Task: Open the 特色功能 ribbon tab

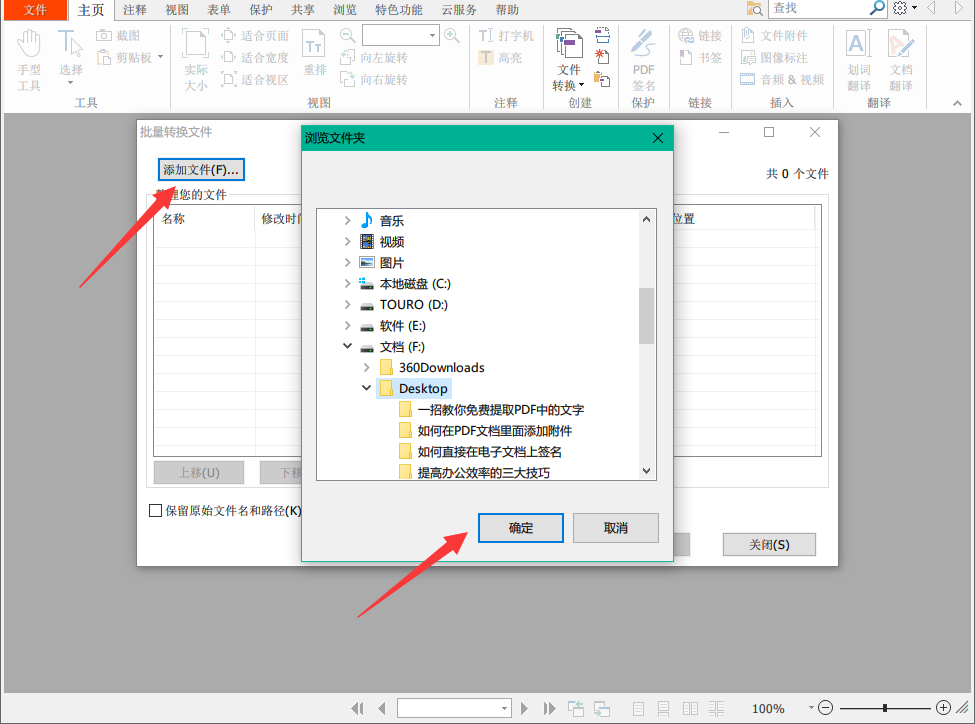Action: point(399,10)
